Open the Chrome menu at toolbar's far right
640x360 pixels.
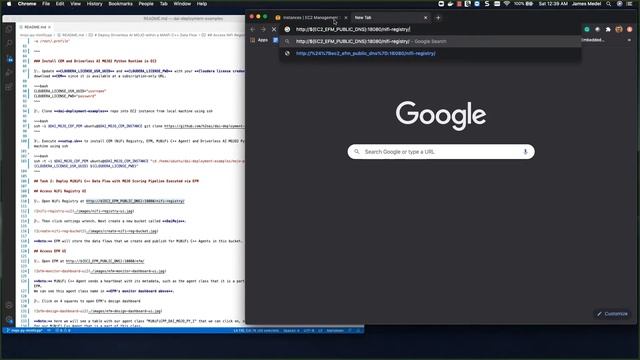629,29
